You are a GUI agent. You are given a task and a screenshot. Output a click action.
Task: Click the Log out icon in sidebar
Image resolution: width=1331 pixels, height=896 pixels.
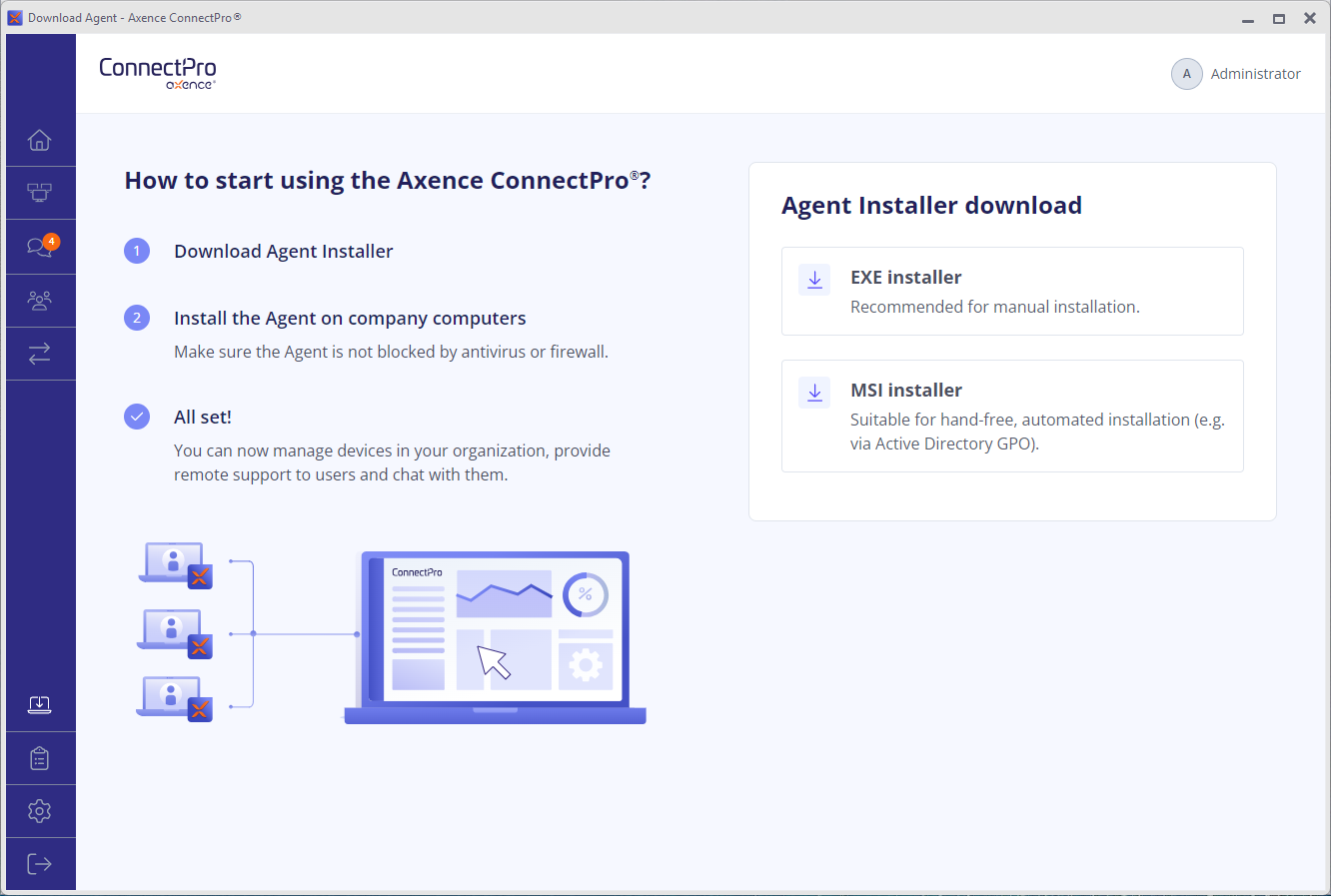click(x=40, y=864)
